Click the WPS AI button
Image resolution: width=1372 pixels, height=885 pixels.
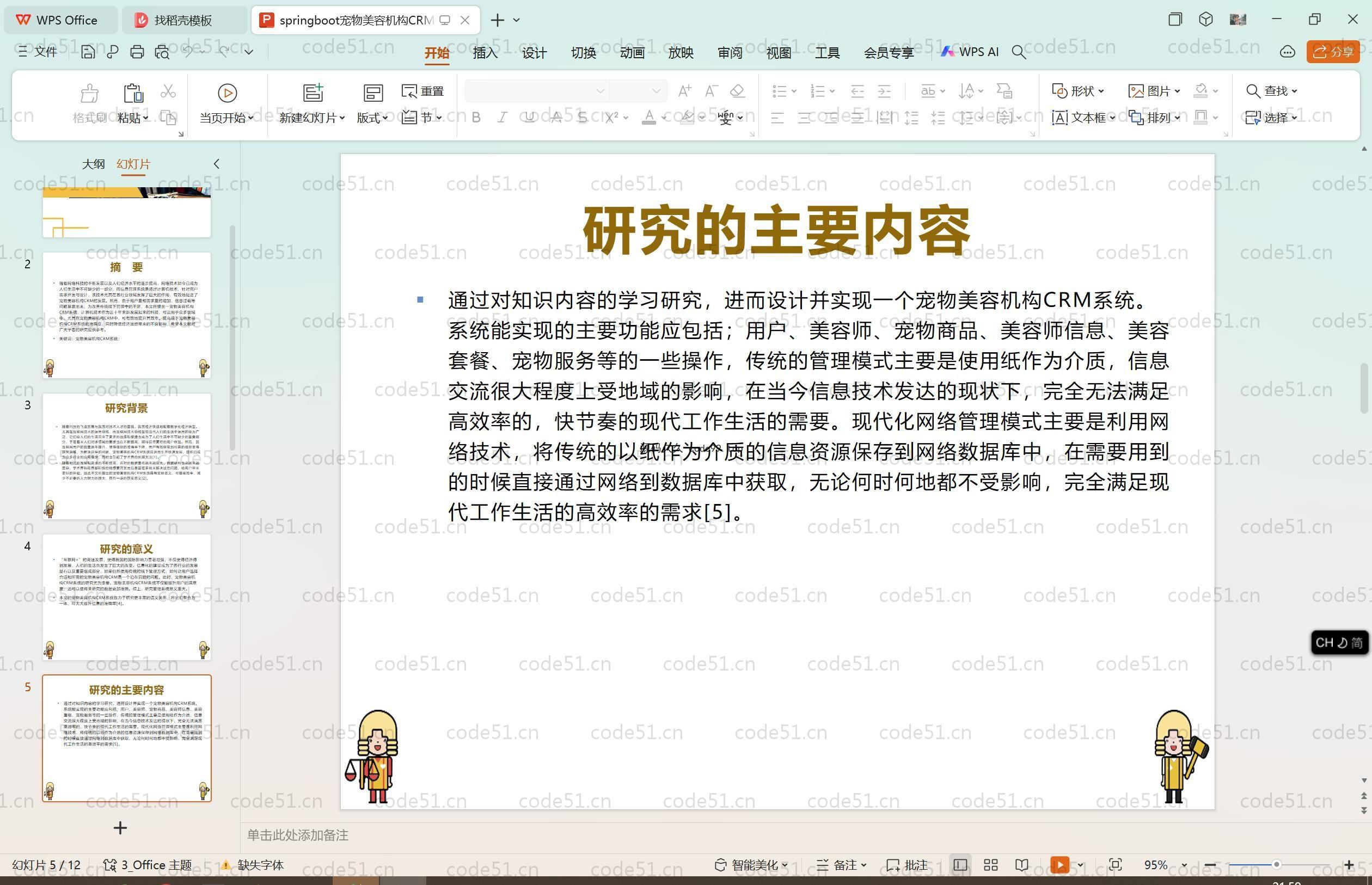coord(970,52)
